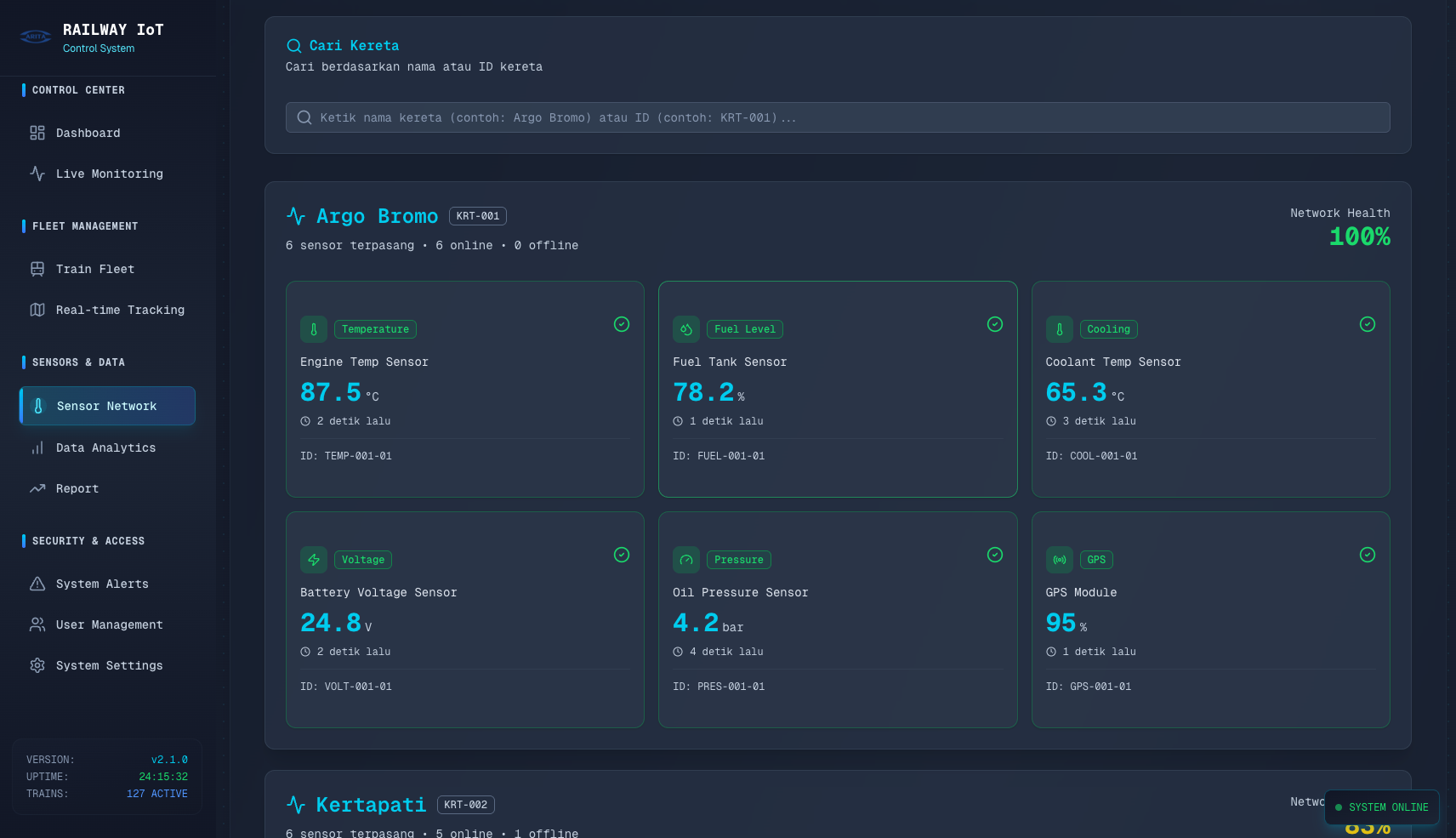Click the pulse icon beside Argo Bromo

point(296,216)
